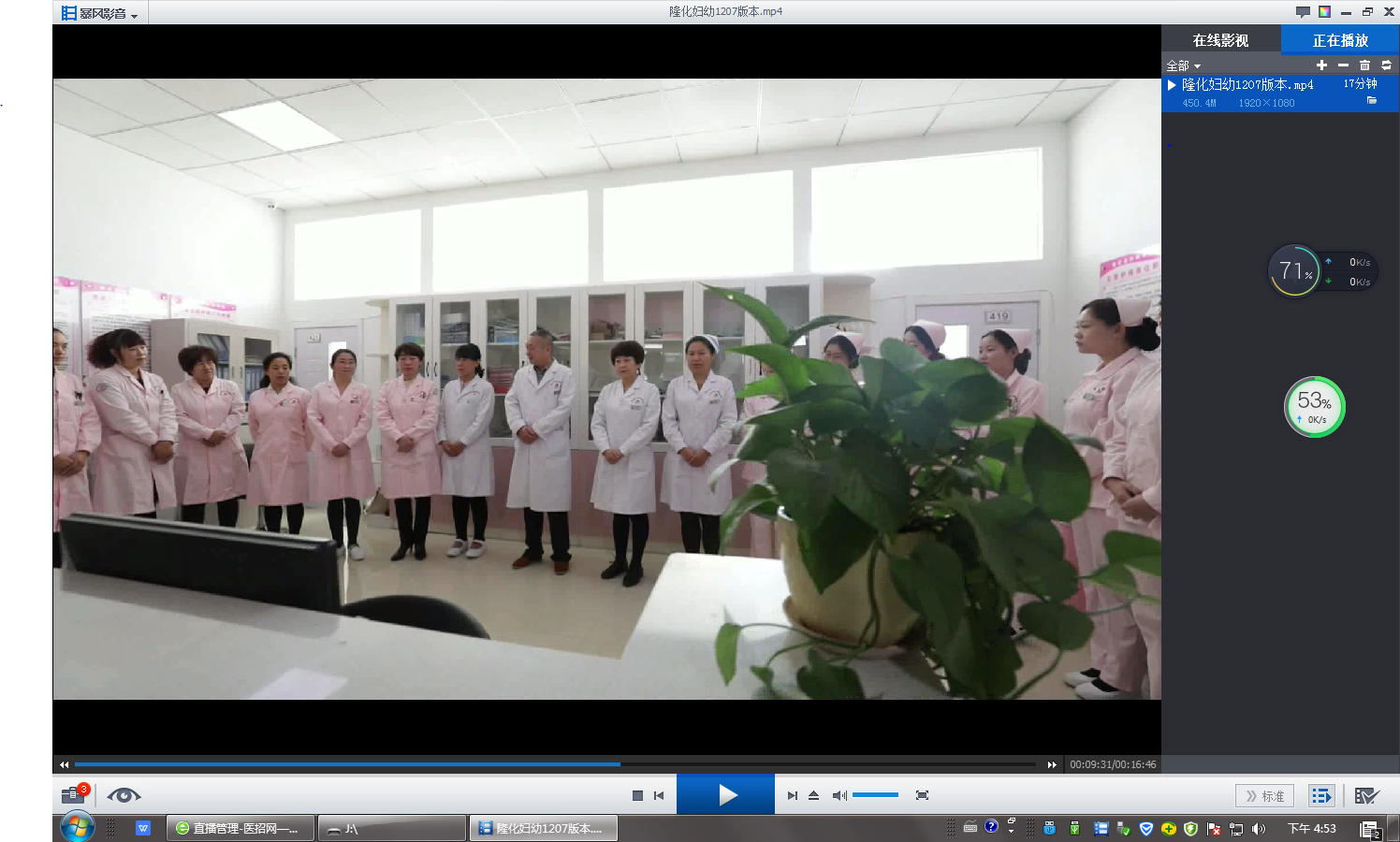Expand the 全部 playlist filter dropdown
1400x842 pixels.
pyautogui.click(x=1183, y=66)
